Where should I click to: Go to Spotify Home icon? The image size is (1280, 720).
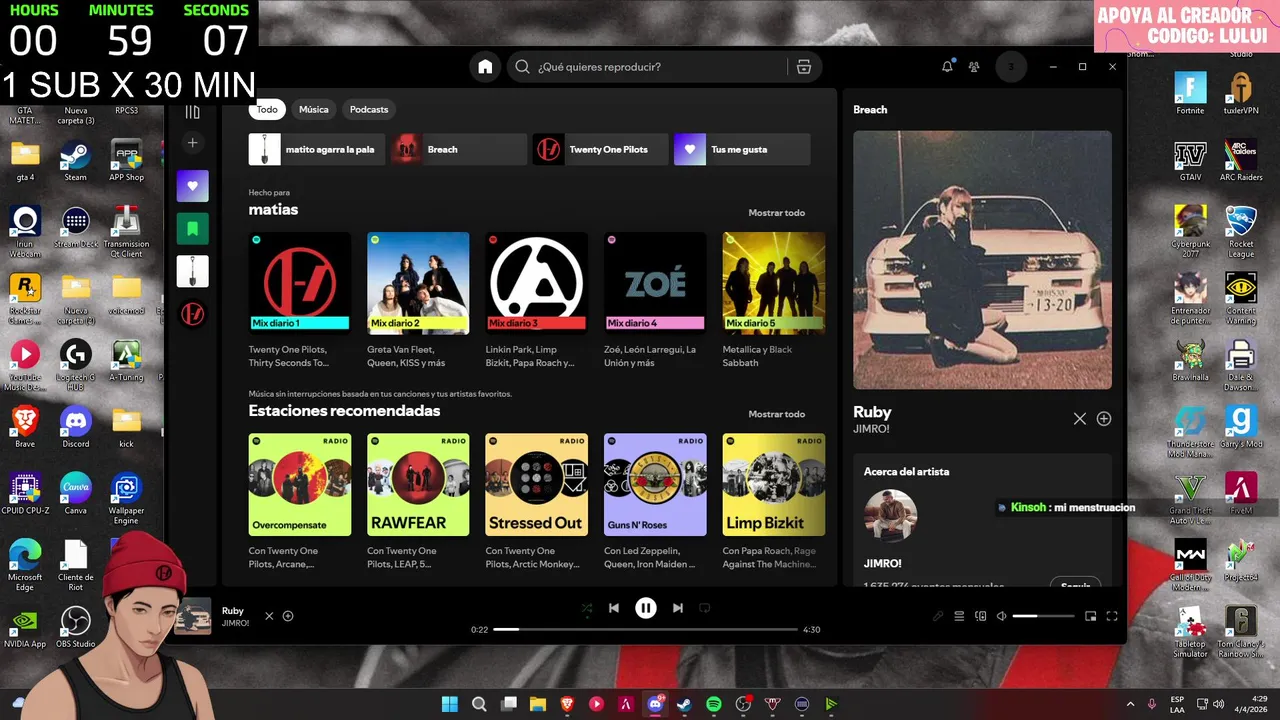(x=485, y=67)
